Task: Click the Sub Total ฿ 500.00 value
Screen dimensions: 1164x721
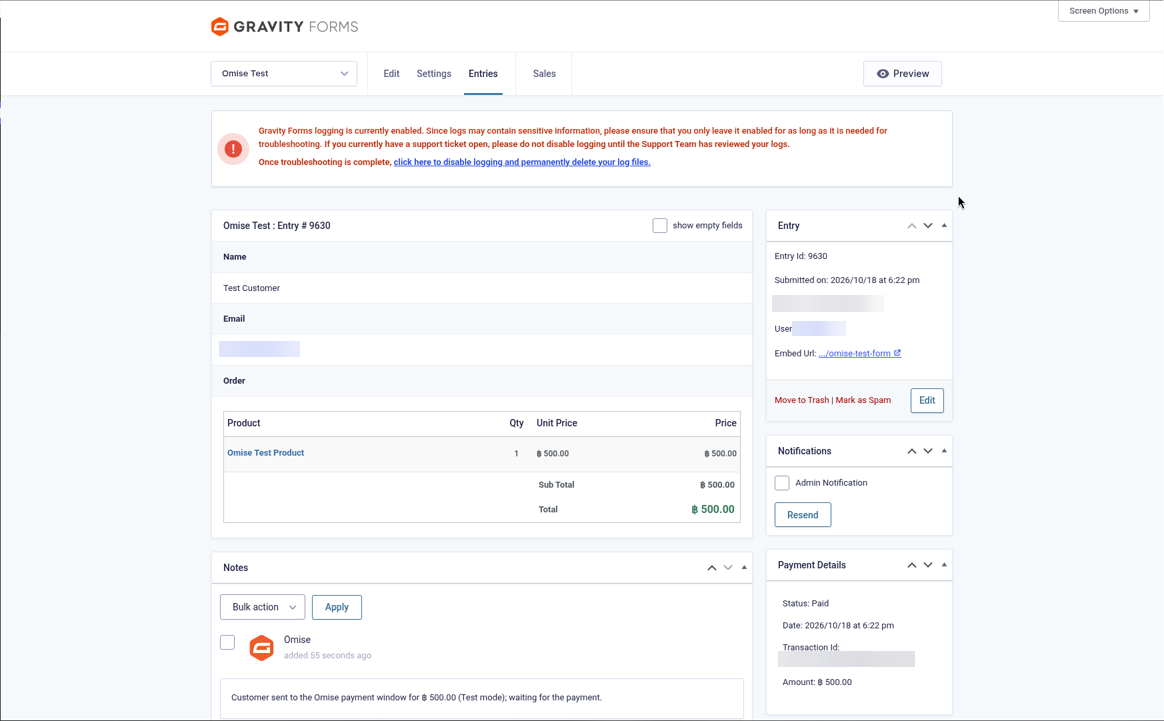Action: (717, 485)
